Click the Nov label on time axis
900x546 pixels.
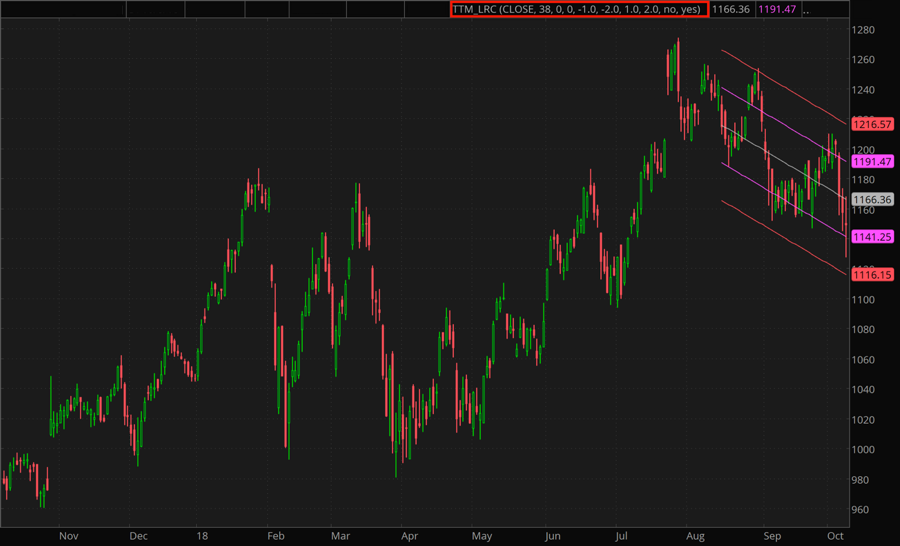[x=68, y=535]
